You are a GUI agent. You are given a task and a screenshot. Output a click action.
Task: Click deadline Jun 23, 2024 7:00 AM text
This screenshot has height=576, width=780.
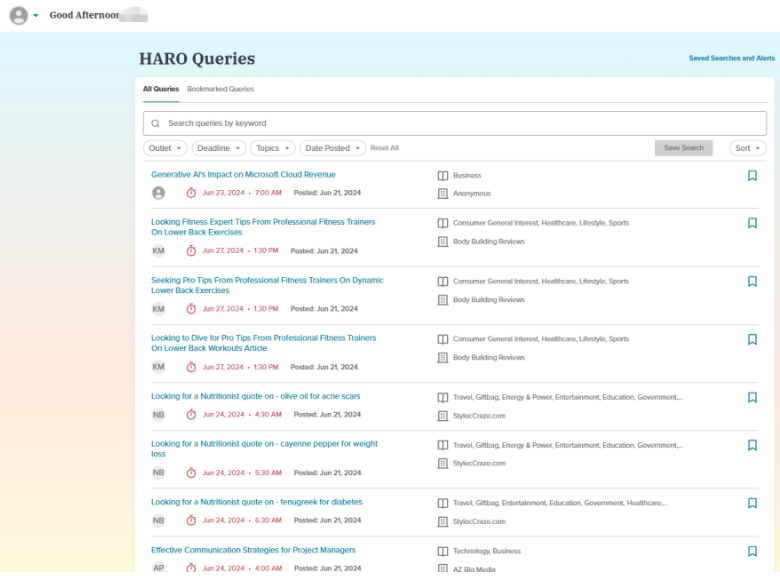(242, 192)
